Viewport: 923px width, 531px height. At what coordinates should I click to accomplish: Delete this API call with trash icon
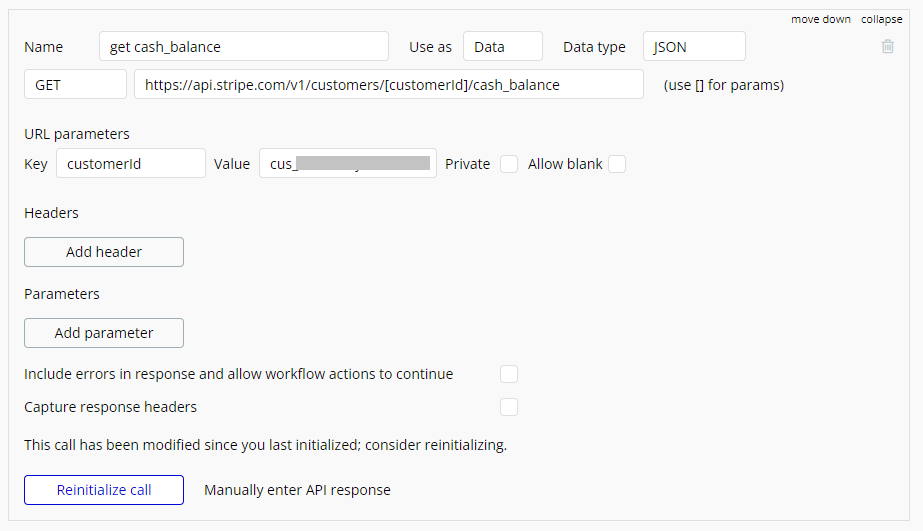[887, 46]
